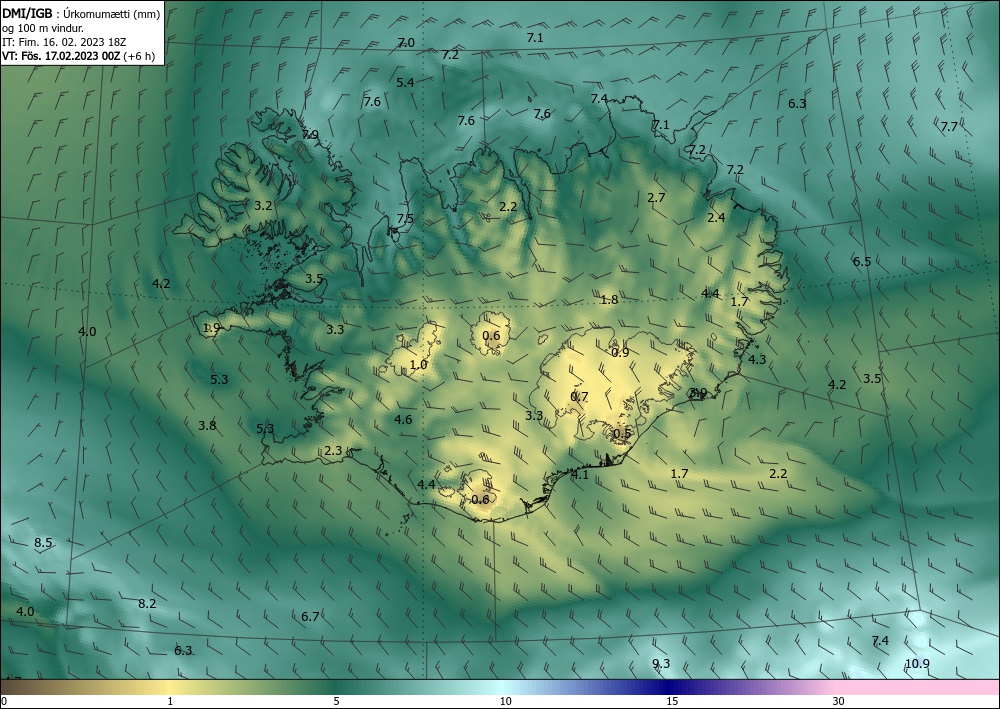Click the 8.2 value in the southwest ocean
The image size is (1000, 709).
click(x=147, y=603)
